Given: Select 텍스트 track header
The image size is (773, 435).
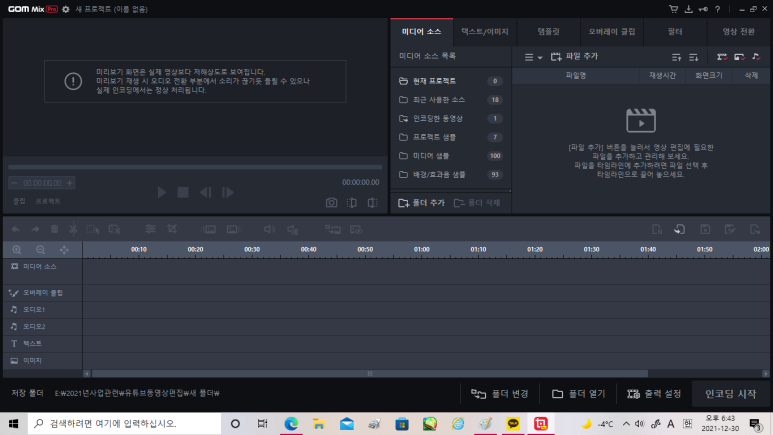Looking at the screenshot, I should (x=42, y=344).
